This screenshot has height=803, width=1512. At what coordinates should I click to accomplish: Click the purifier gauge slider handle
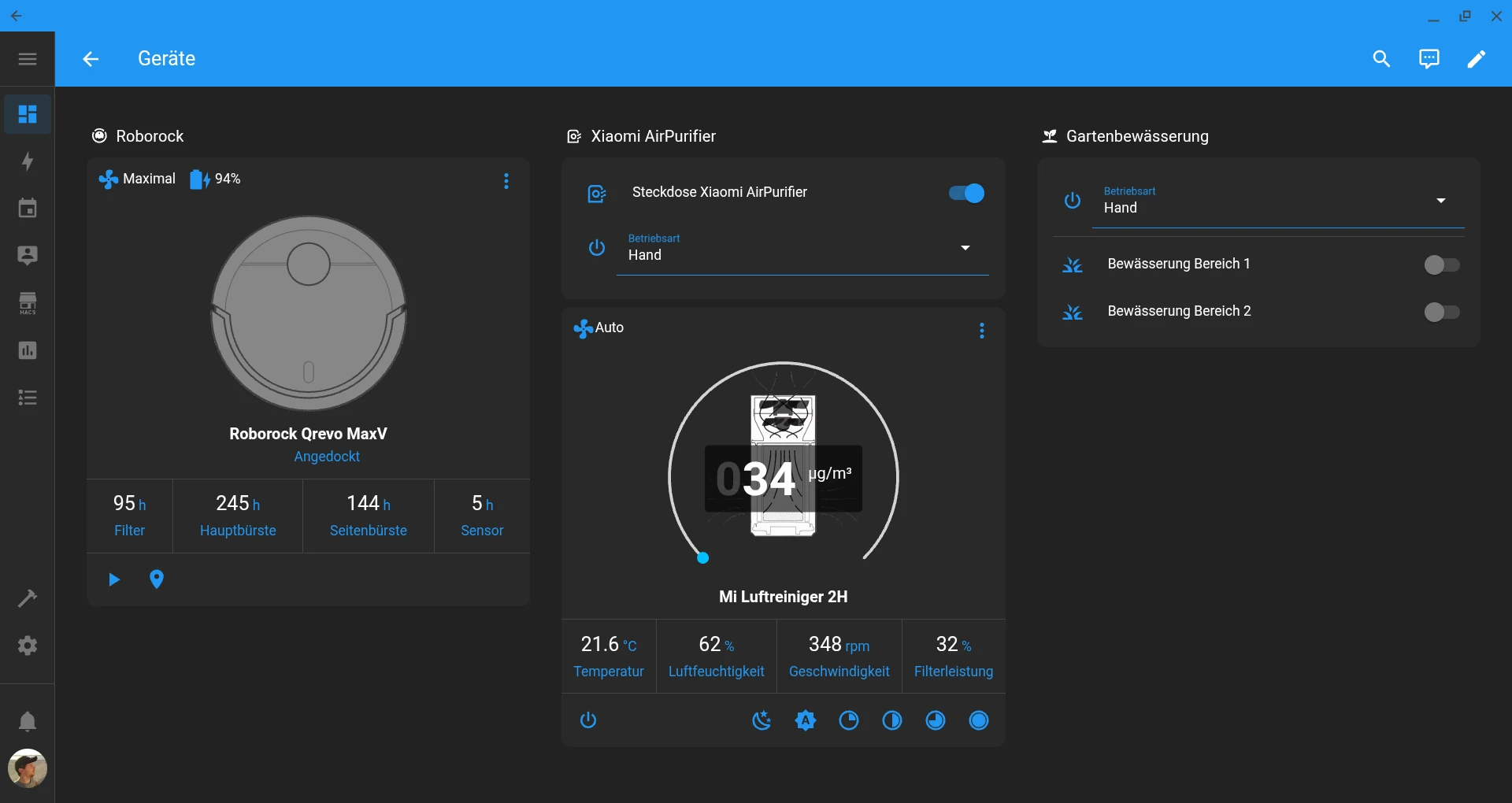coord(703,558)
